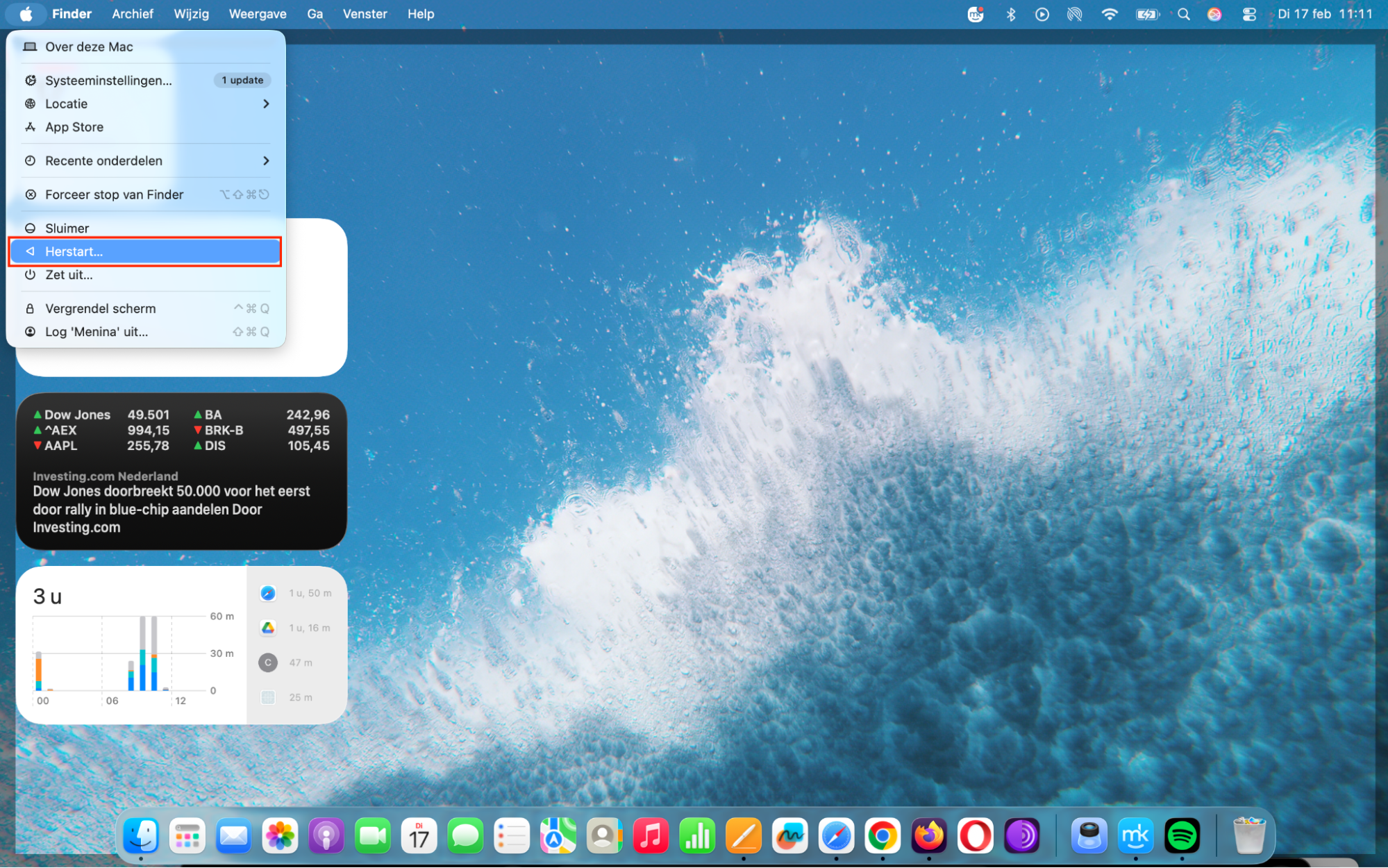Click the Bluetooth icon in the menu bar
The image size is (1388, 868).
(x=1011, y=14)
